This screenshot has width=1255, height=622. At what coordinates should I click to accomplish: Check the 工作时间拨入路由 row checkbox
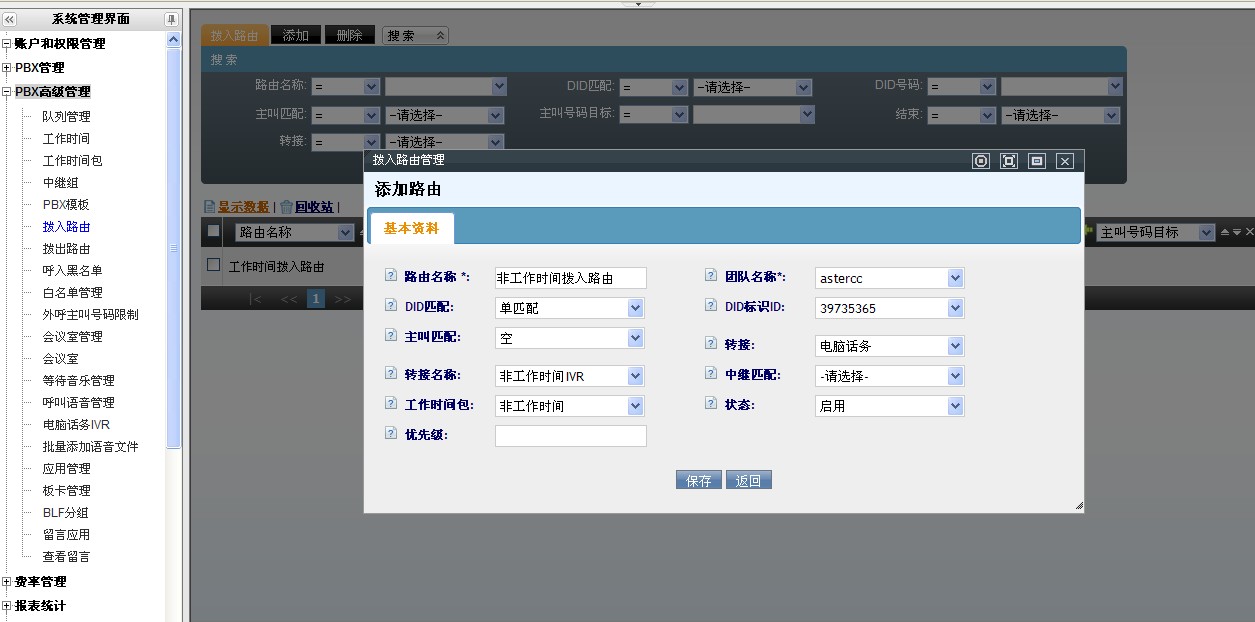[213, 266]
